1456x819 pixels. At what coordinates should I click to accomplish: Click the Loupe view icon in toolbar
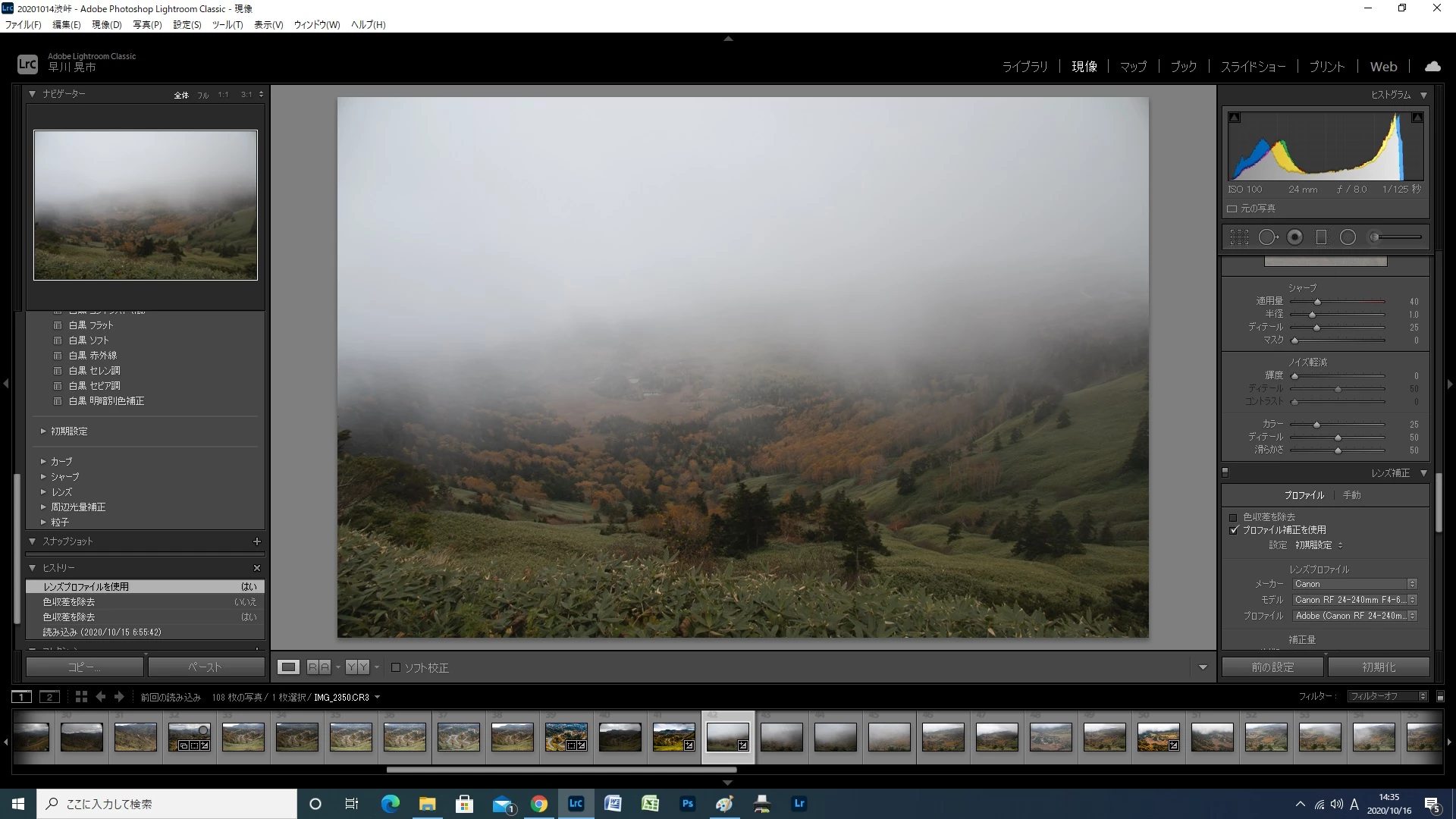pos(288,667)
